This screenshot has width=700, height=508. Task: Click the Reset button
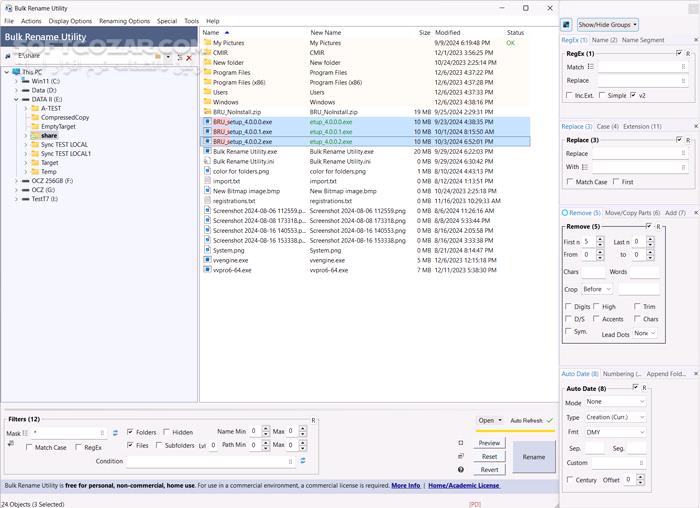489,456
